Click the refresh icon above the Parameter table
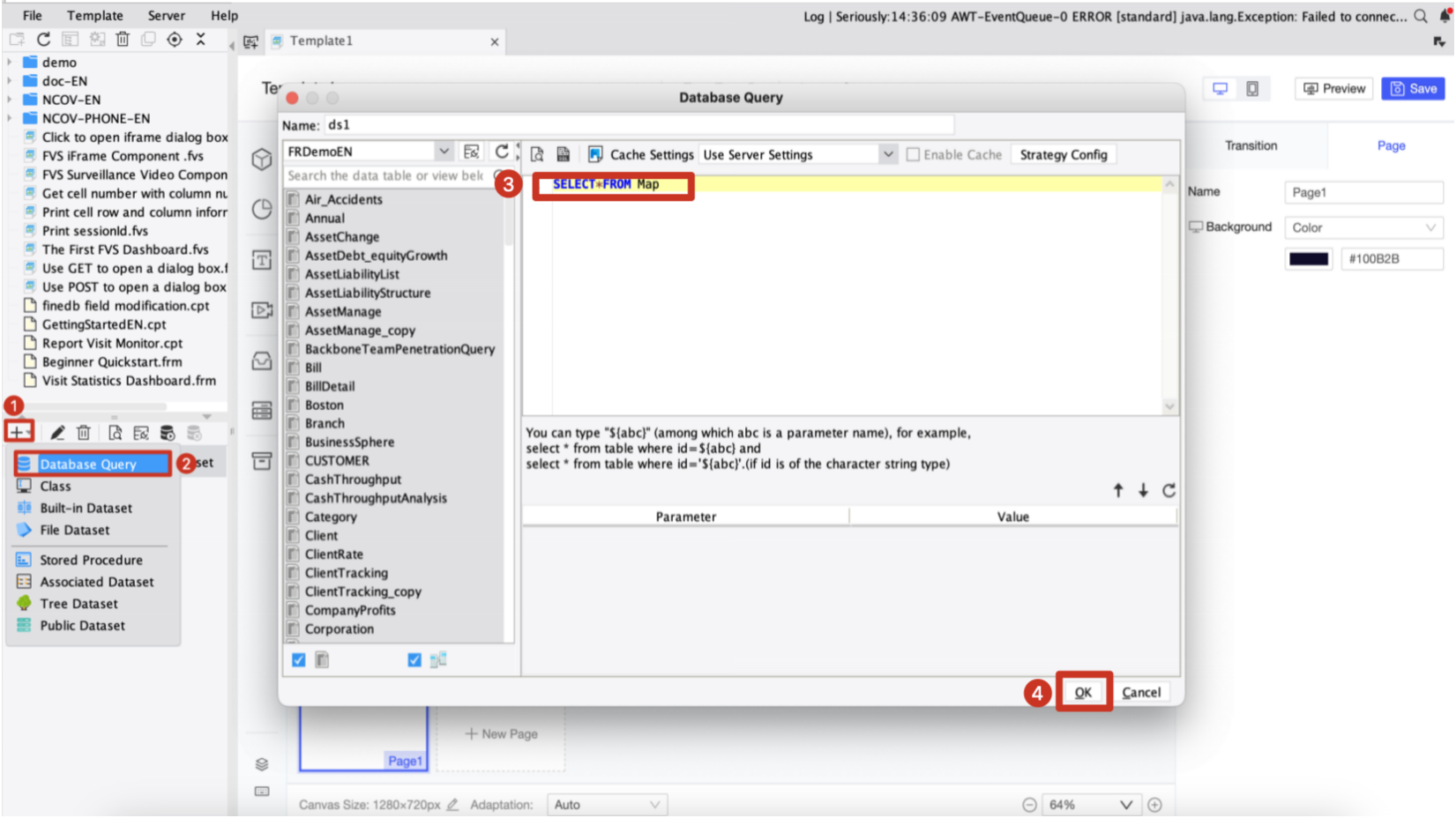 (x=1169, y=490)
